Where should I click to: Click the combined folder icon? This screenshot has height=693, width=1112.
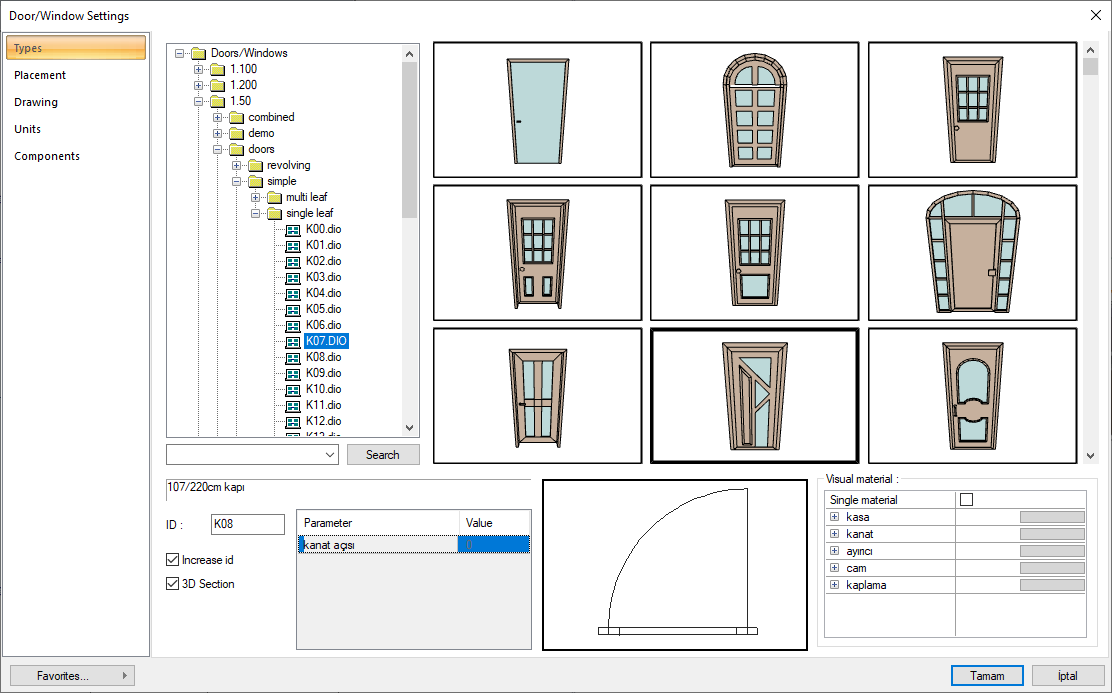point(236,117)
